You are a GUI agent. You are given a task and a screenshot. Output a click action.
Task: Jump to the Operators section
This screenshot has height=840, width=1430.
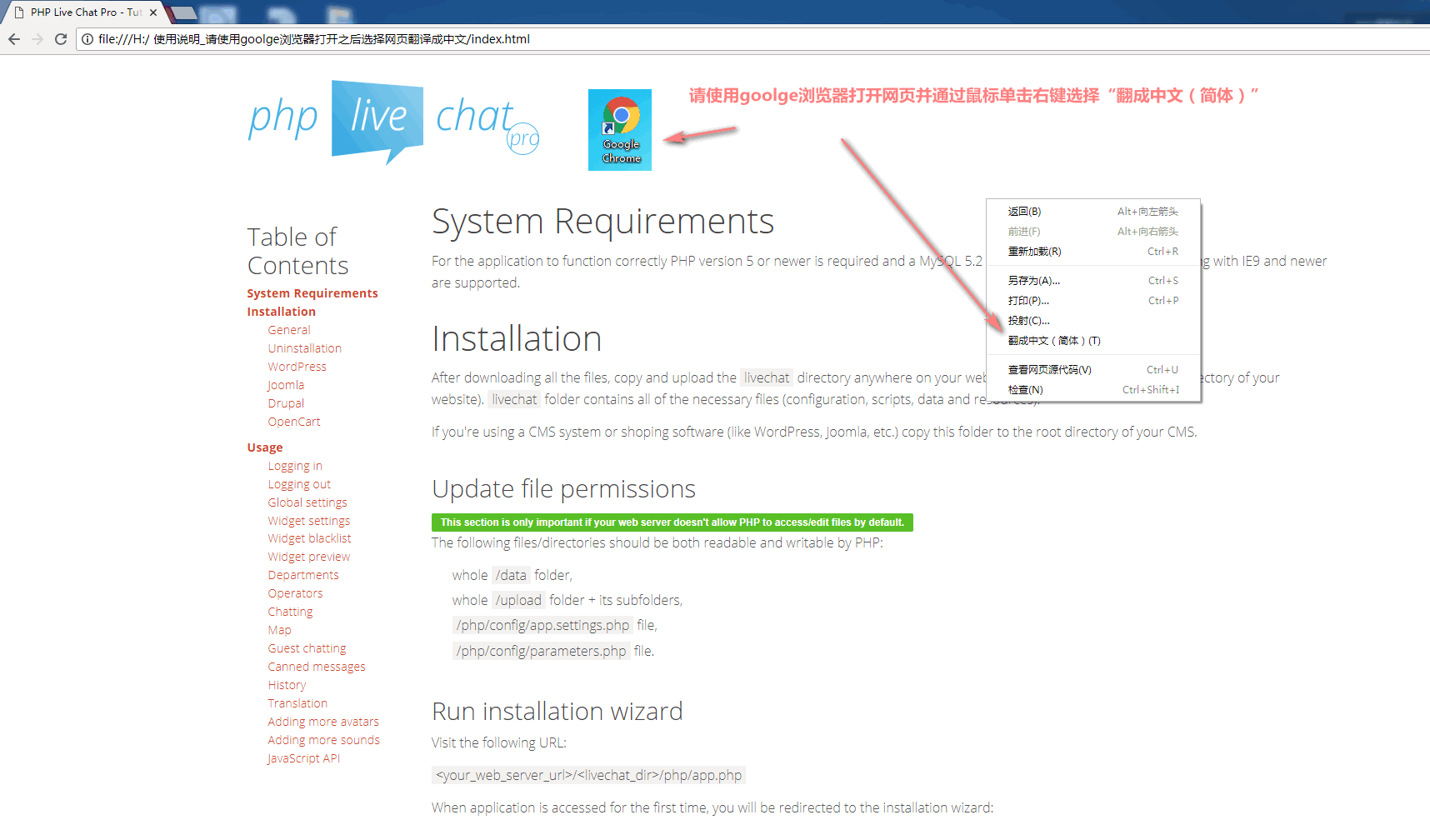[295, 593]
